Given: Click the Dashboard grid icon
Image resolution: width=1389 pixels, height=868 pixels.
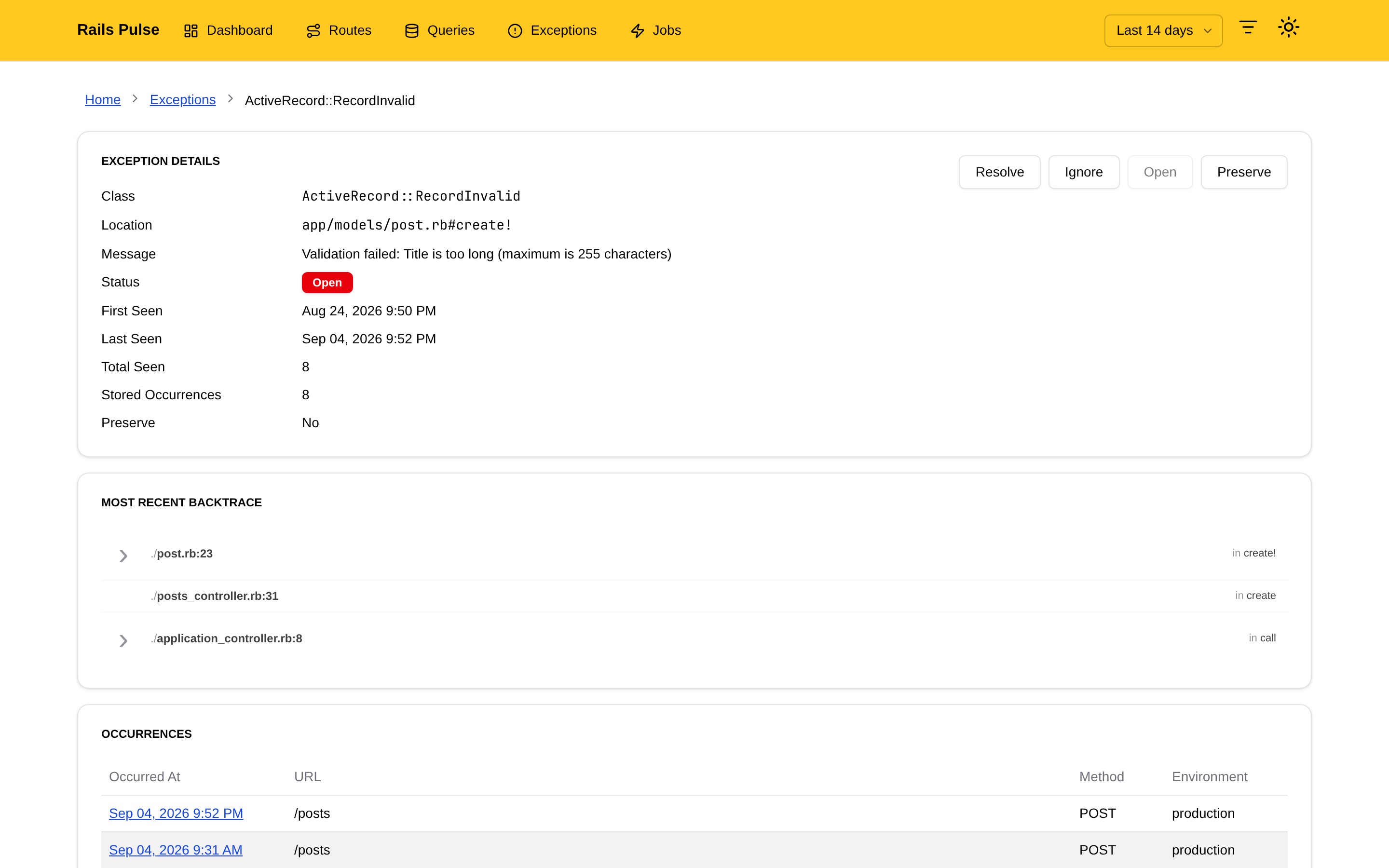Looking at the screenshot, I should click(x=191, y=30).
